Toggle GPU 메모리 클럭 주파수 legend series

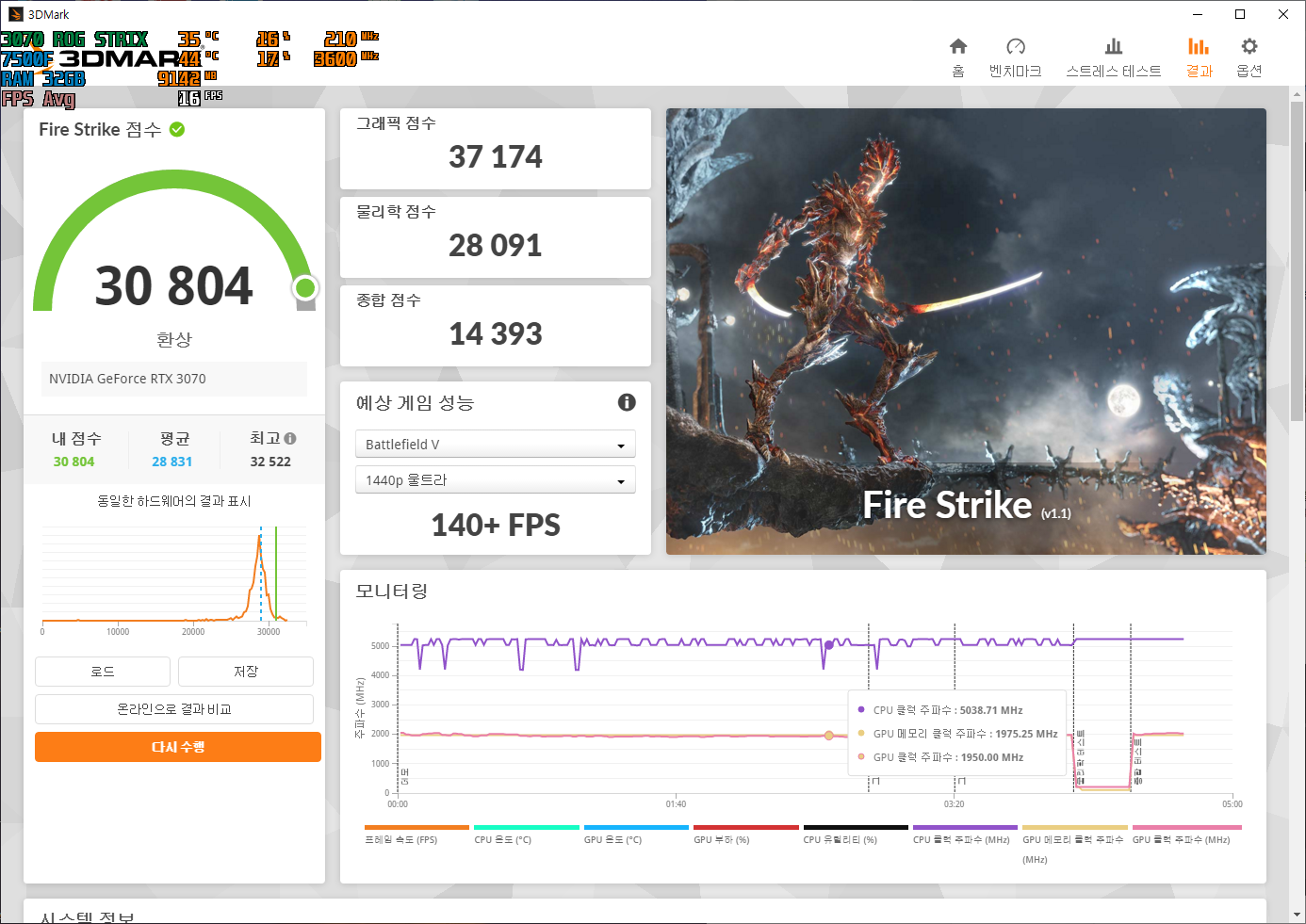click(1073, 845)
